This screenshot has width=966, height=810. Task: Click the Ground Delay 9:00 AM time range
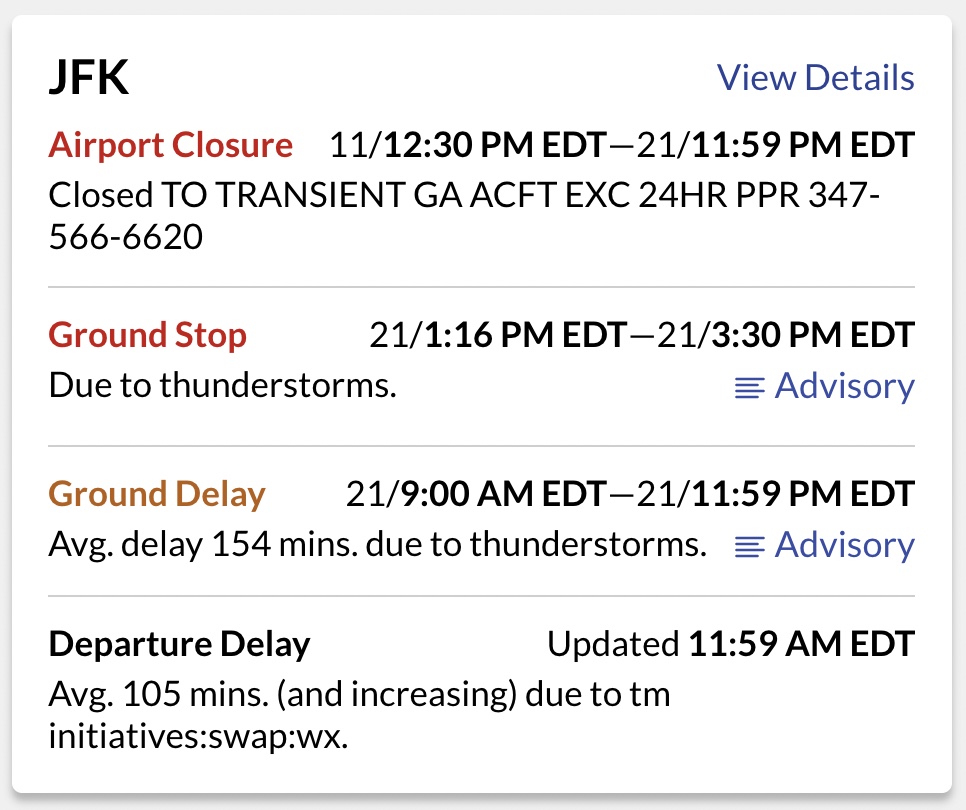630,494
